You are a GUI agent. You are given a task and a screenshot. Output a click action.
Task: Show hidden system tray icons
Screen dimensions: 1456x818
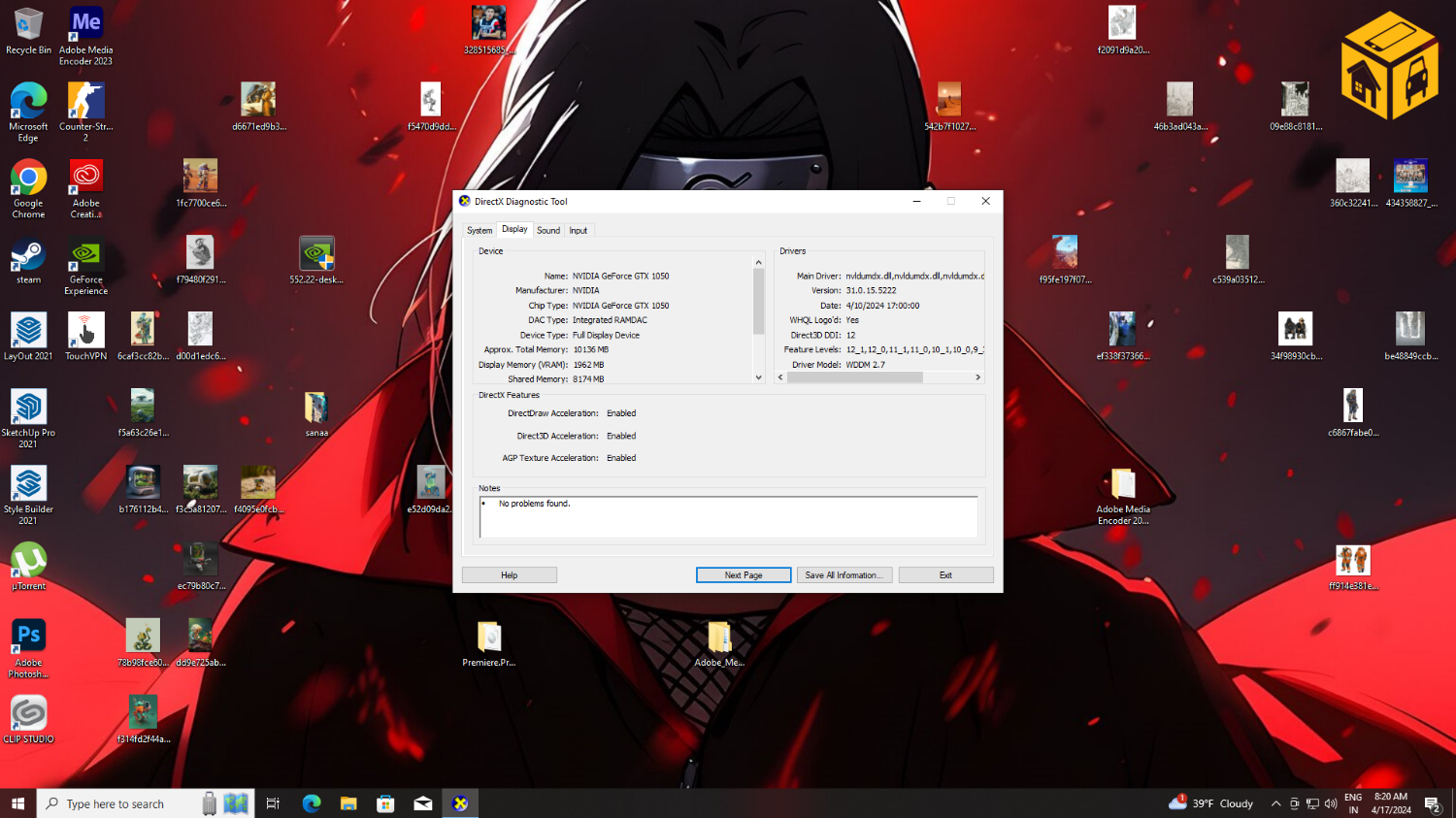(x=1275, y=803)
